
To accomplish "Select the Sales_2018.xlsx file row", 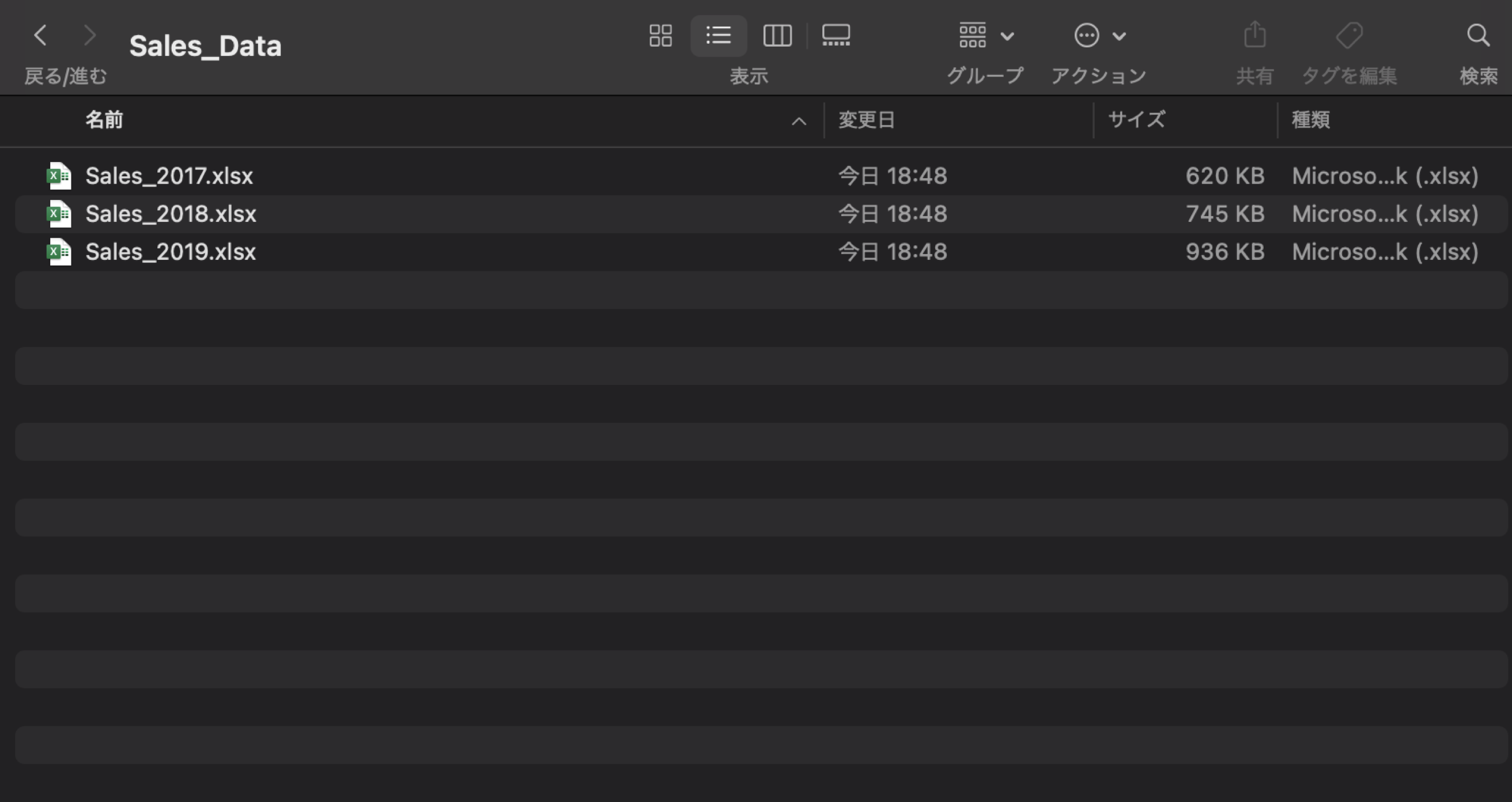I will coord(761,214).
